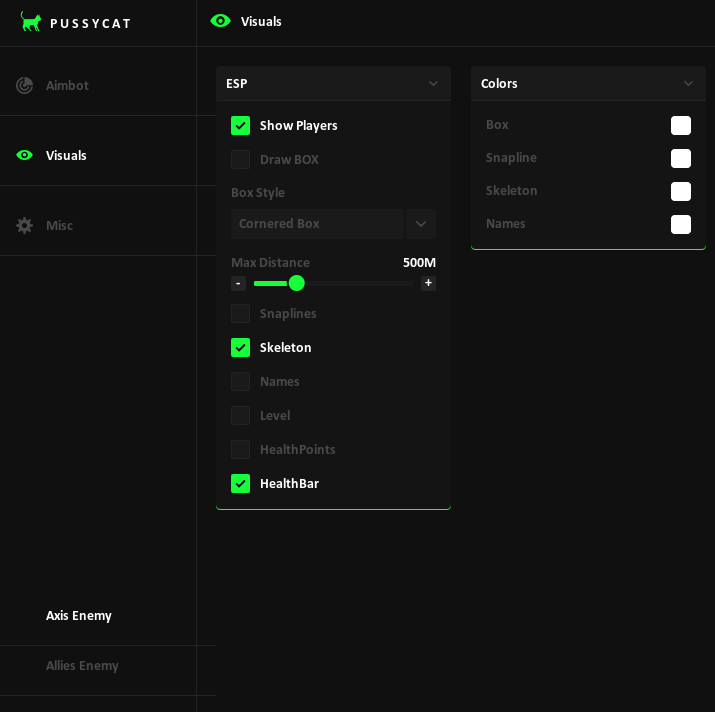Click the green cat logo icon
The image size is (715, 712).
click(x=31, y=22)
